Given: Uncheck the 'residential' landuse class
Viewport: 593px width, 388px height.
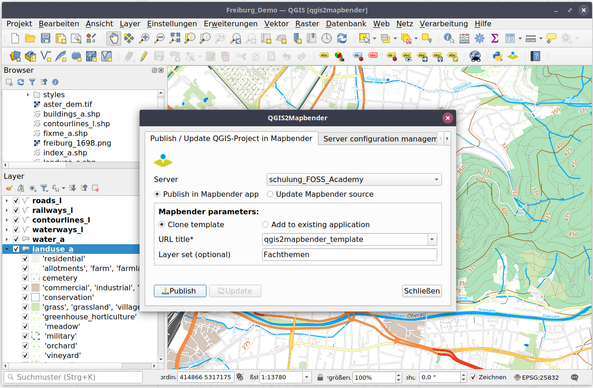Looking at the screenshot, I should [x=25, y=259].
